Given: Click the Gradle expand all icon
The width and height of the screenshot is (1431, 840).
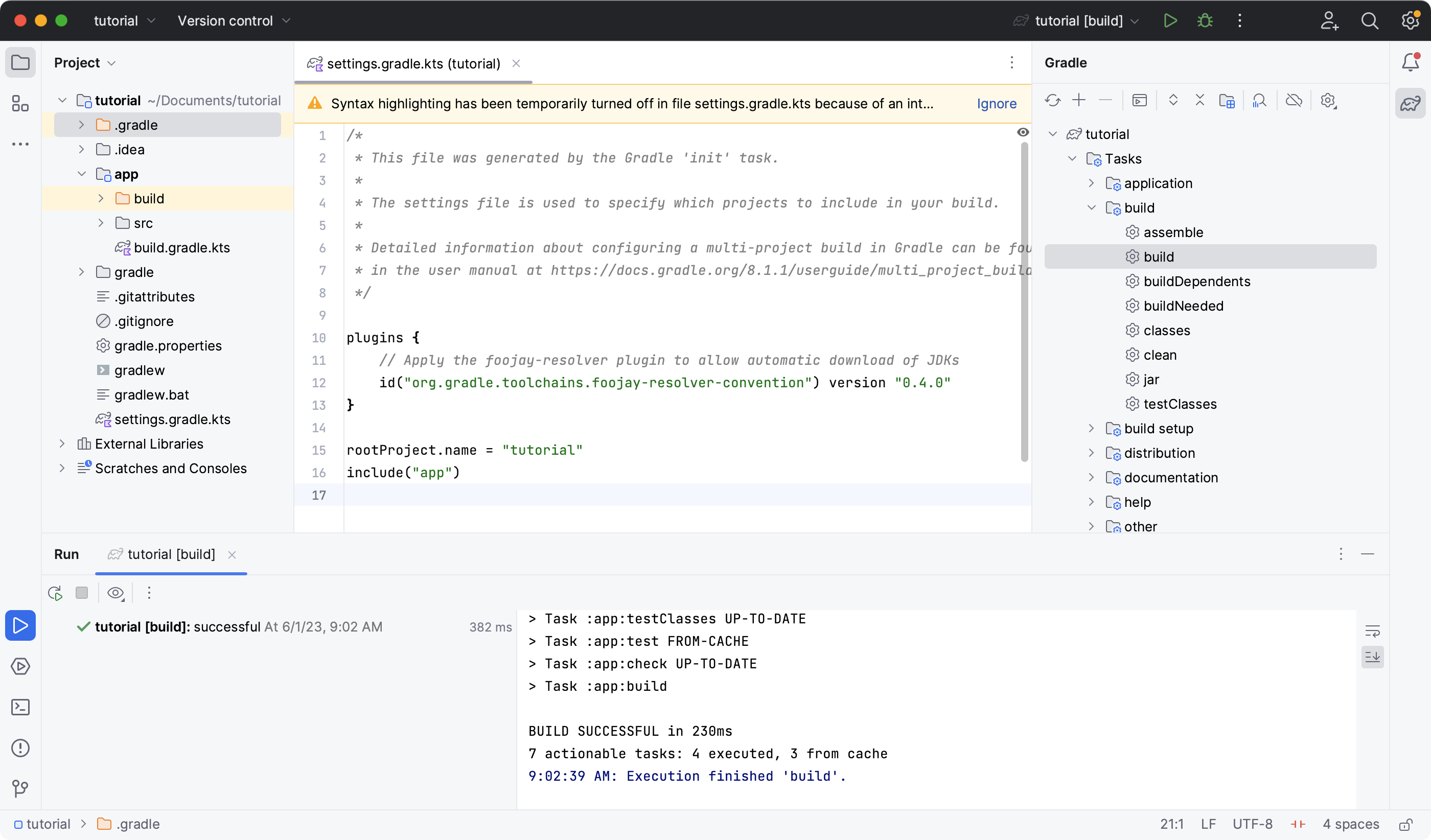Looking at the screenshot, I should [1172, 100].
